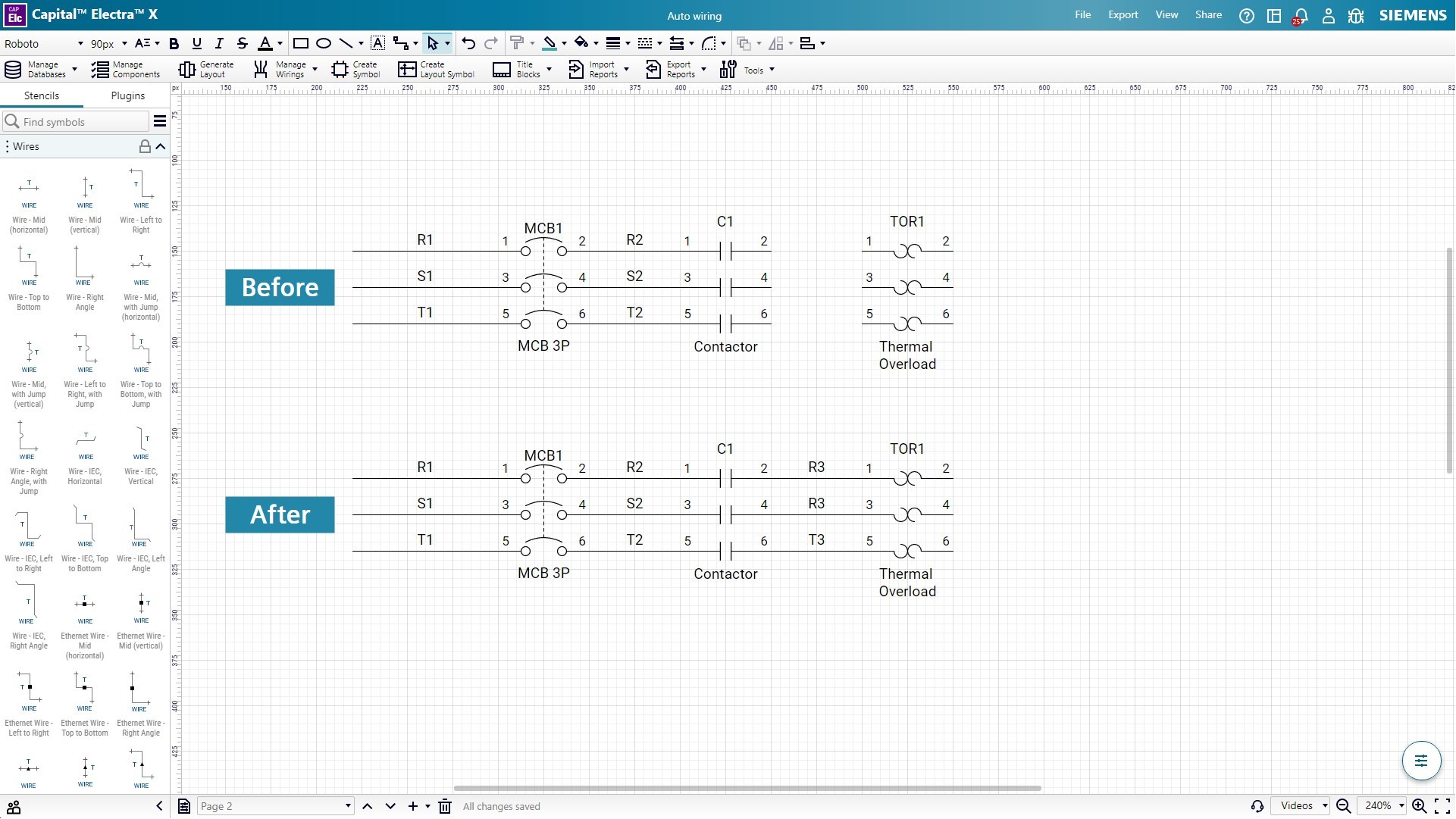
Task: Switch to the Plugins tab
Action: click(x=127, y=95)
